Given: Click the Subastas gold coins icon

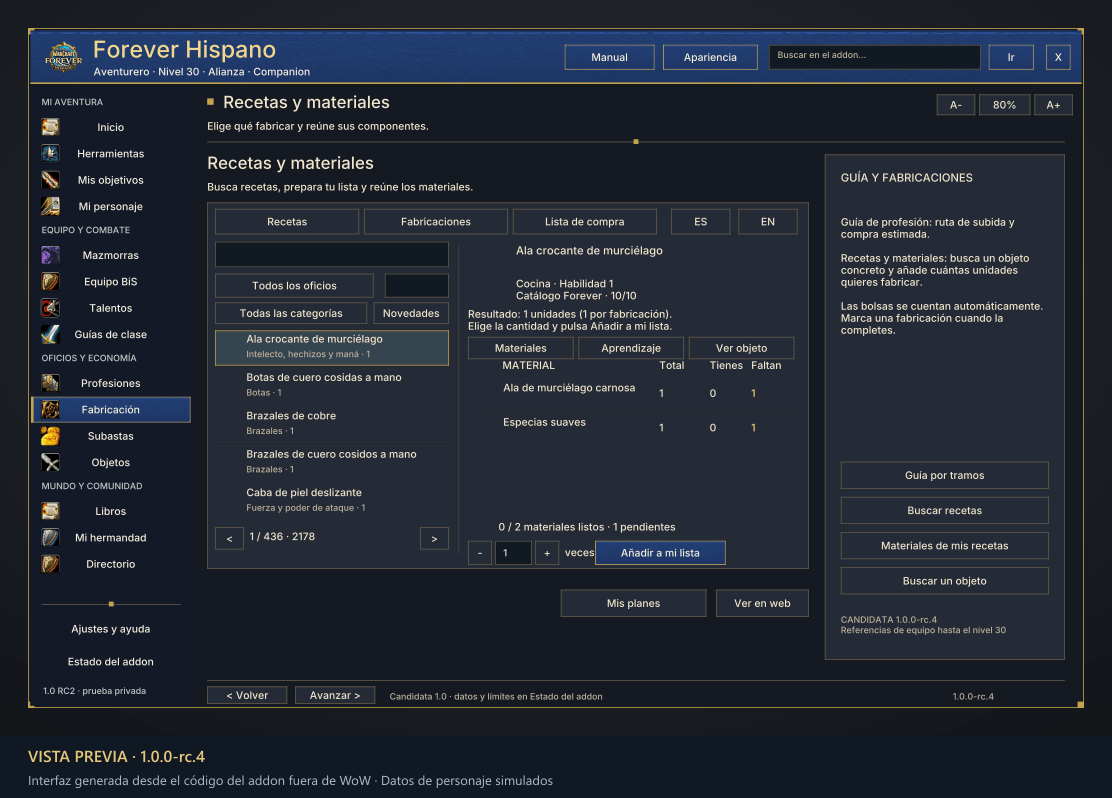Looking at the screenshot, I should click(x=50, y=436).
